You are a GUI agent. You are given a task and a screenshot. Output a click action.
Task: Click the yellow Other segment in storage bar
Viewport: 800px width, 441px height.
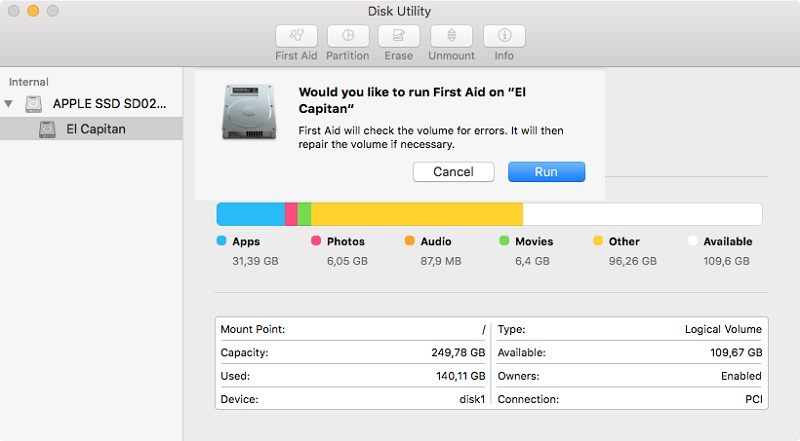pos(416,214)
